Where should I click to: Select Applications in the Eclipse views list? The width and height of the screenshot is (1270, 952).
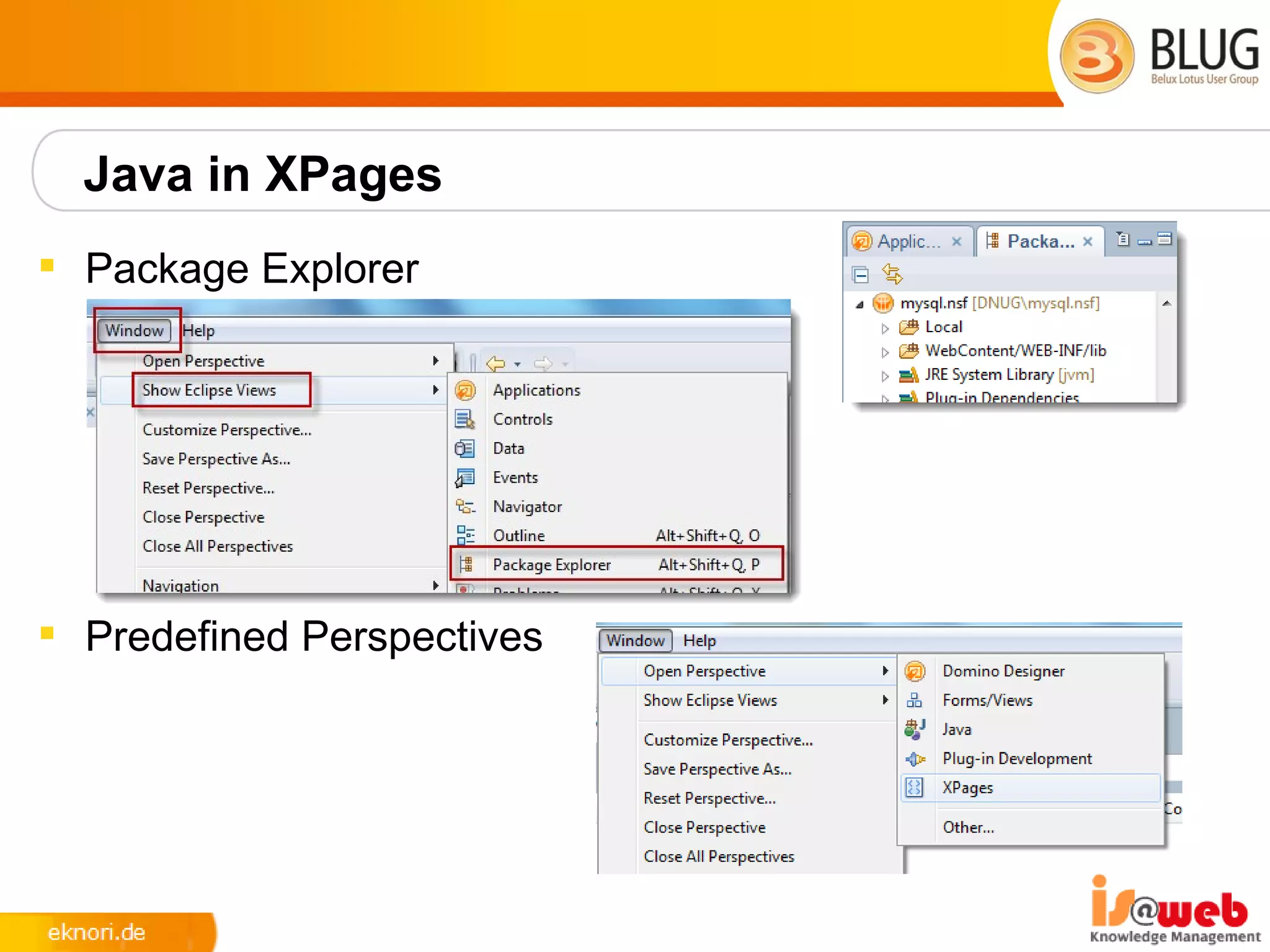(x=537, y=390)
